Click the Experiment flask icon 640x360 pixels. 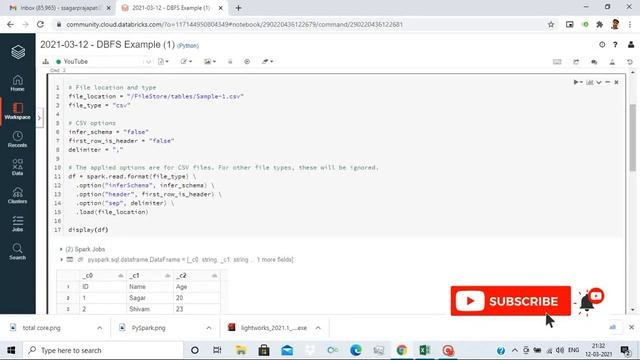click(x=612, y=62)
